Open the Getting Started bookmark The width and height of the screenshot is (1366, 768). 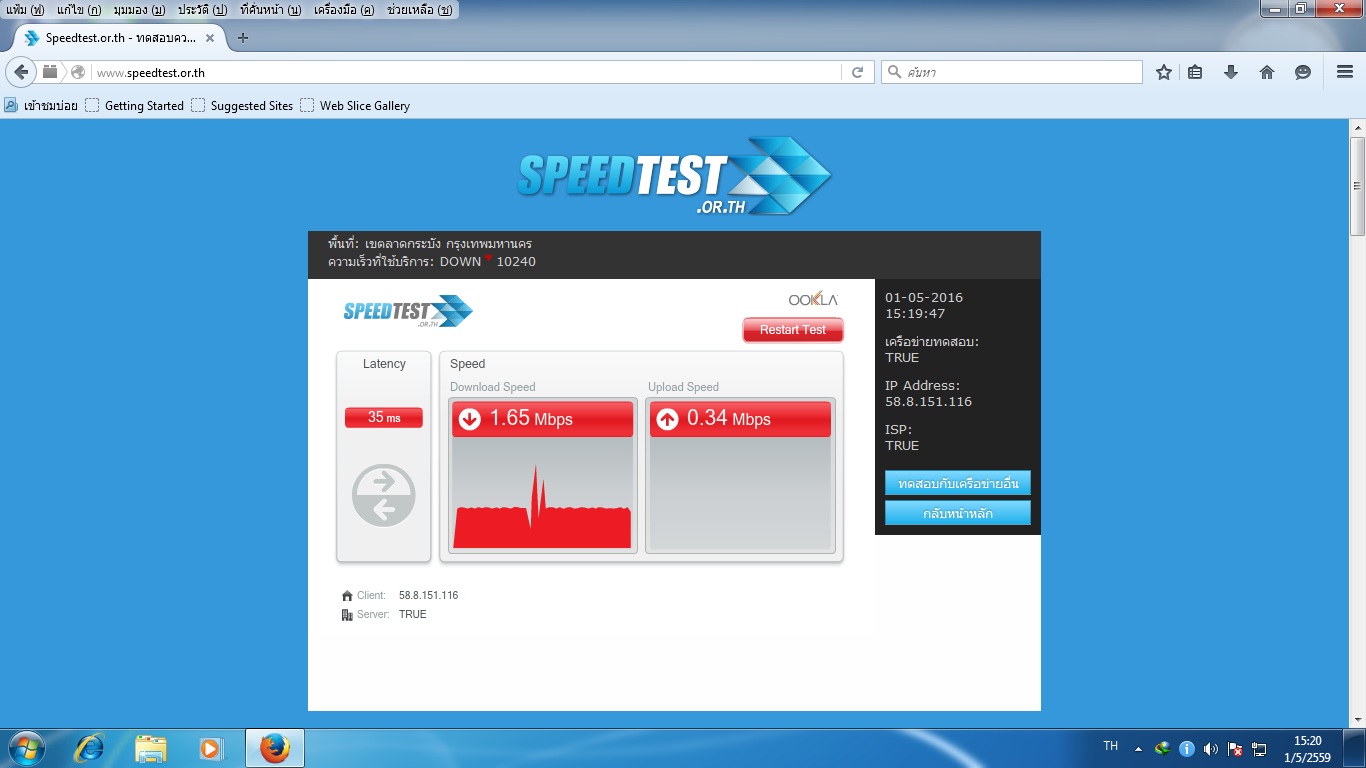tap(135, 105)
